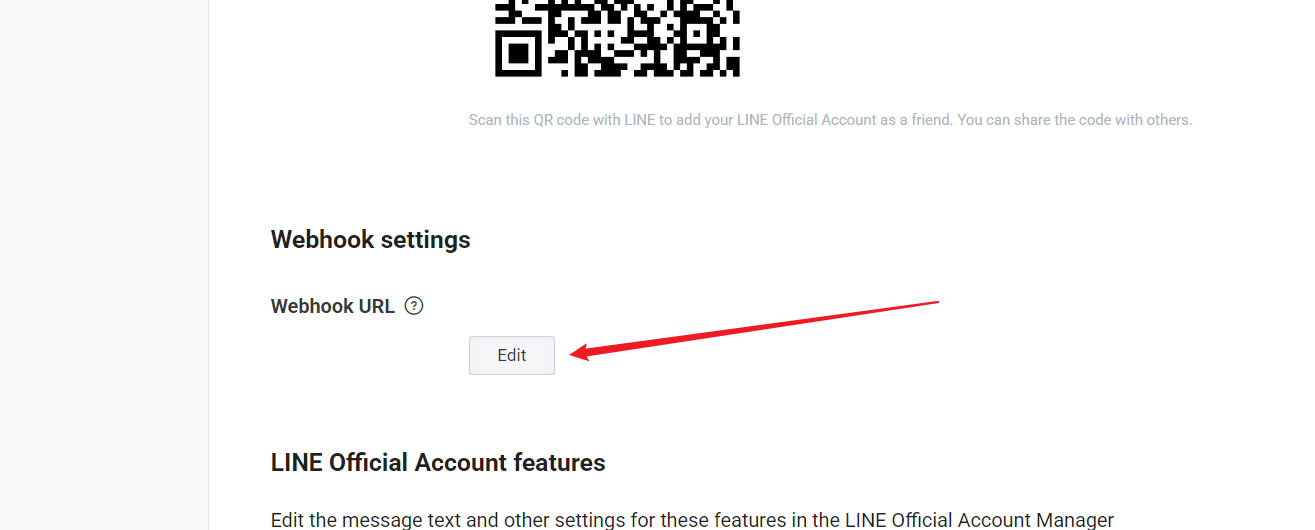Click the right edge of the QR code

737,38
